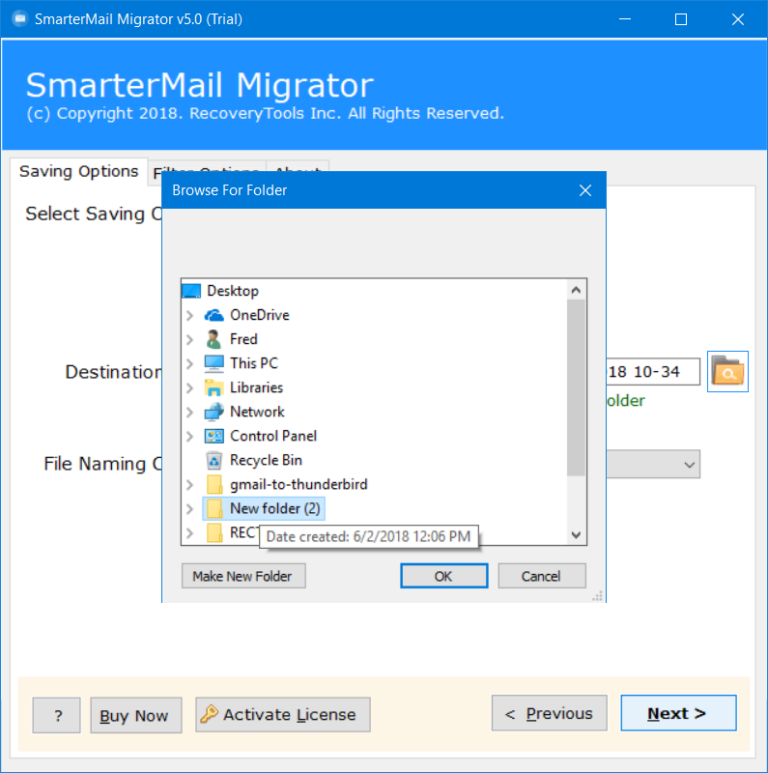Viewport: 768px width, 773px height.
Task: Click the browse destination folder icon
Action: click(x=728, y=371)
